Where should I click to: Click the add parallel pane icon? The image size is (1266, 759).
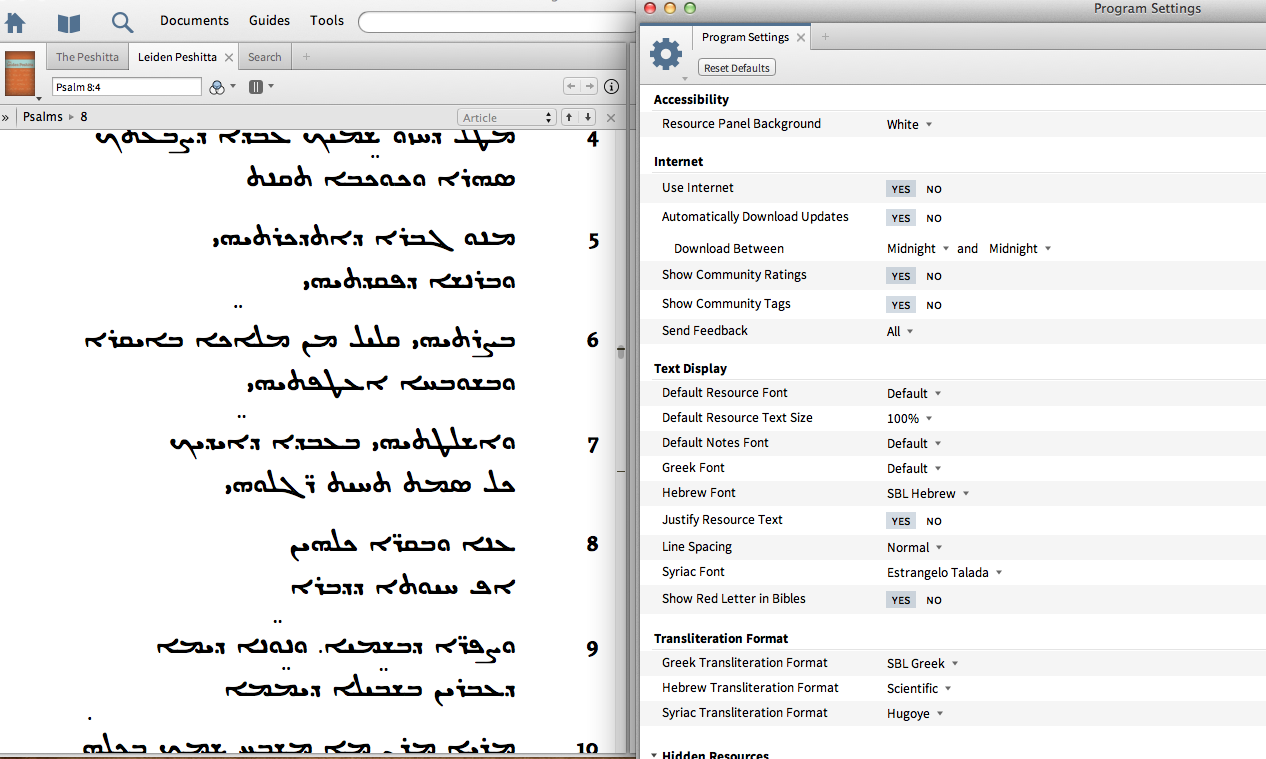click(258, 87)
